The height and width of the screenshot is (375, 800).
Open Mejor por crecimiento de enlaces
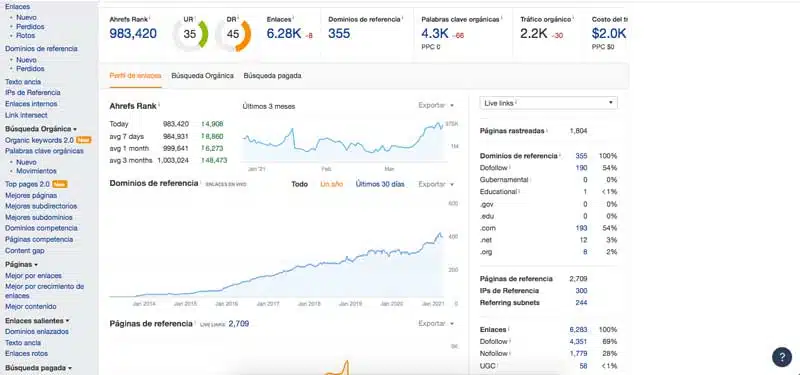pyautogui.click(x=44, y=291)
